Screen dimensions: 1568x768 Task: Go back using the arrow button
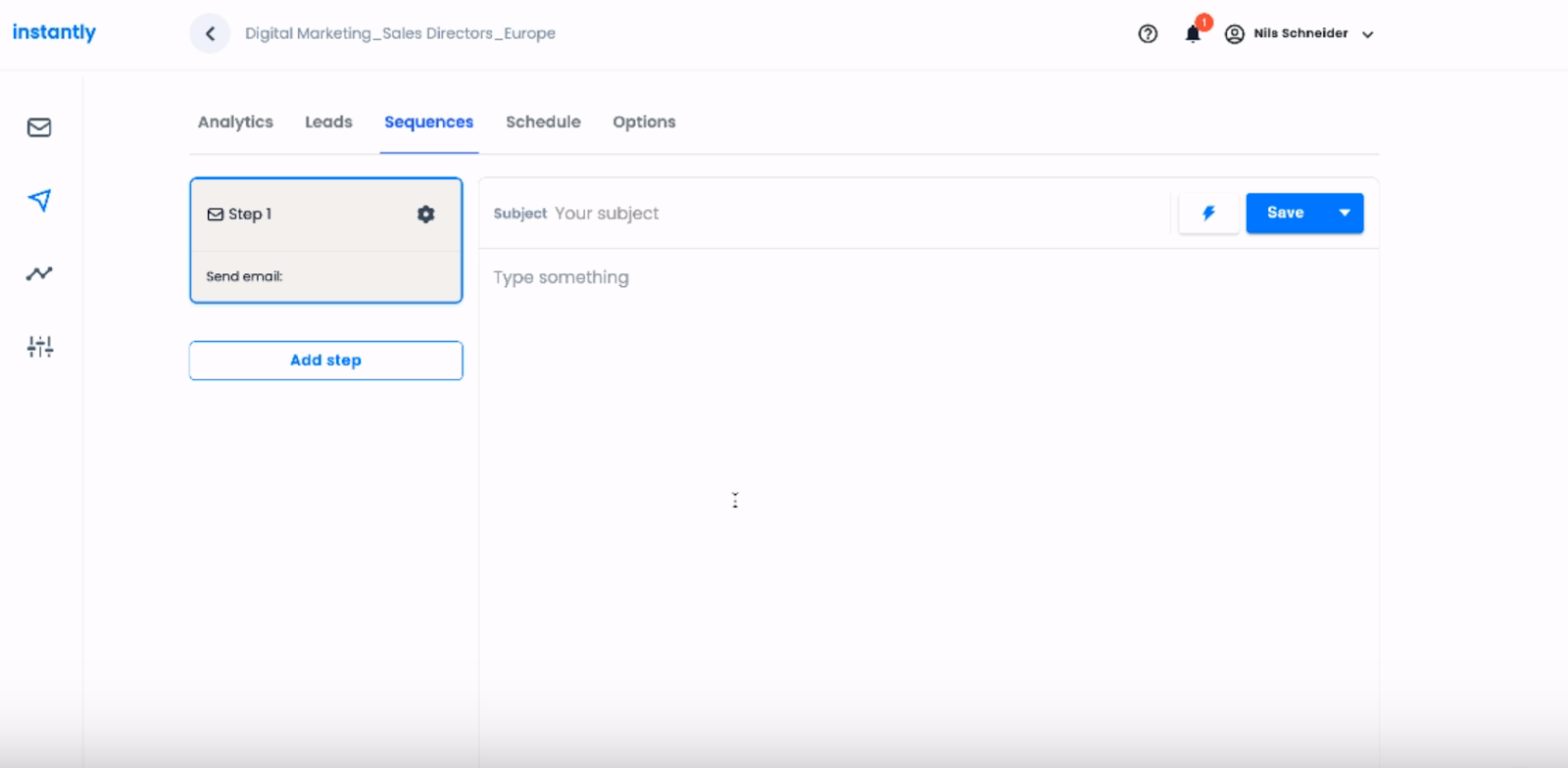pyautogui.click(x=210, y=33)
